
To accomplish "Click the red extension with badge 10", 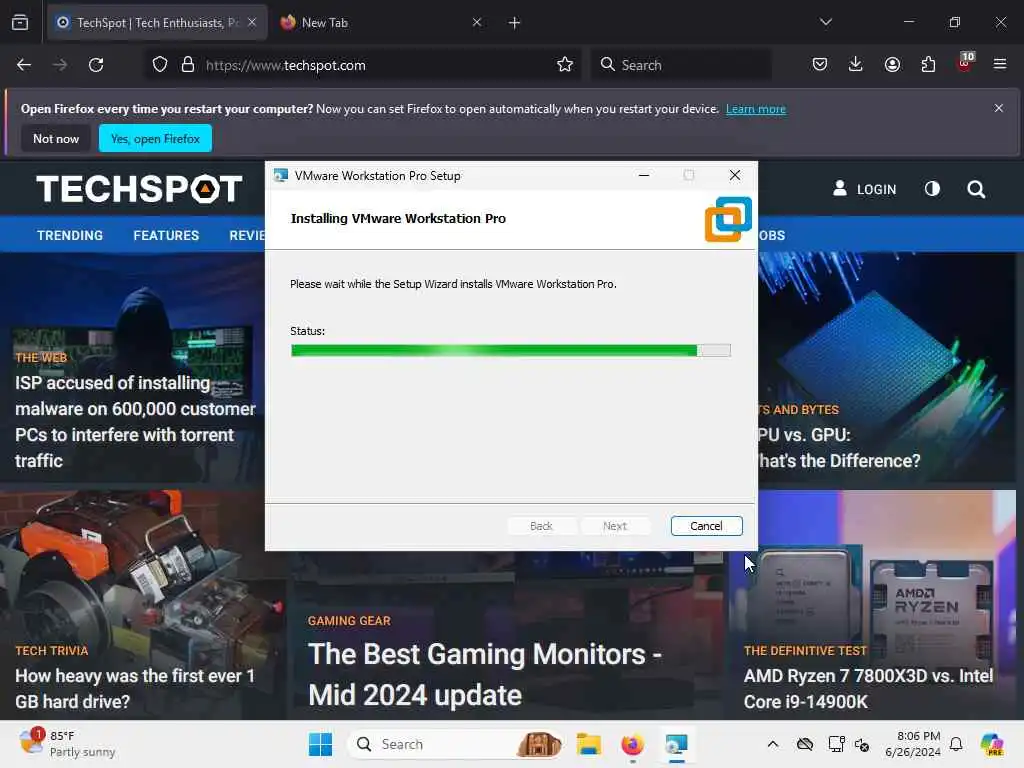I will (x=965, y=63).
